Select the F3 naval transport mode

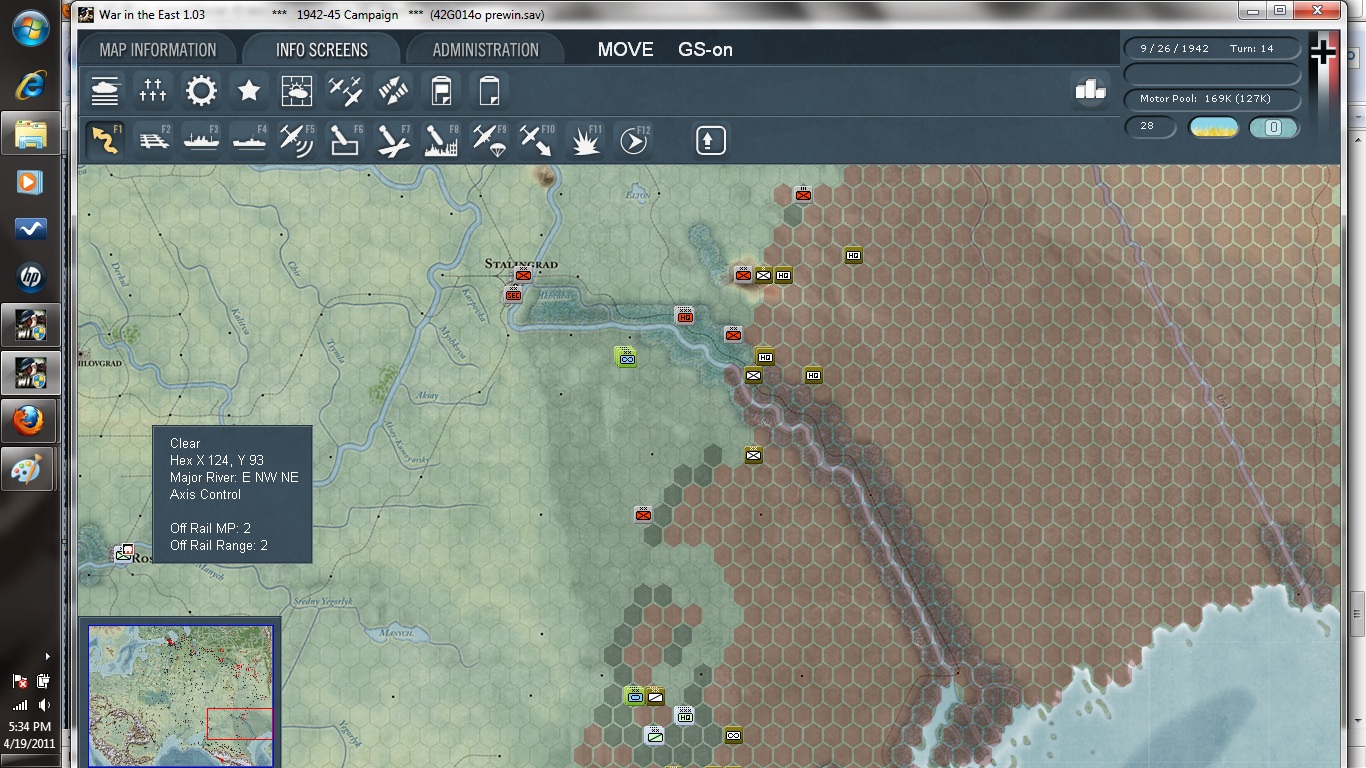201,140
